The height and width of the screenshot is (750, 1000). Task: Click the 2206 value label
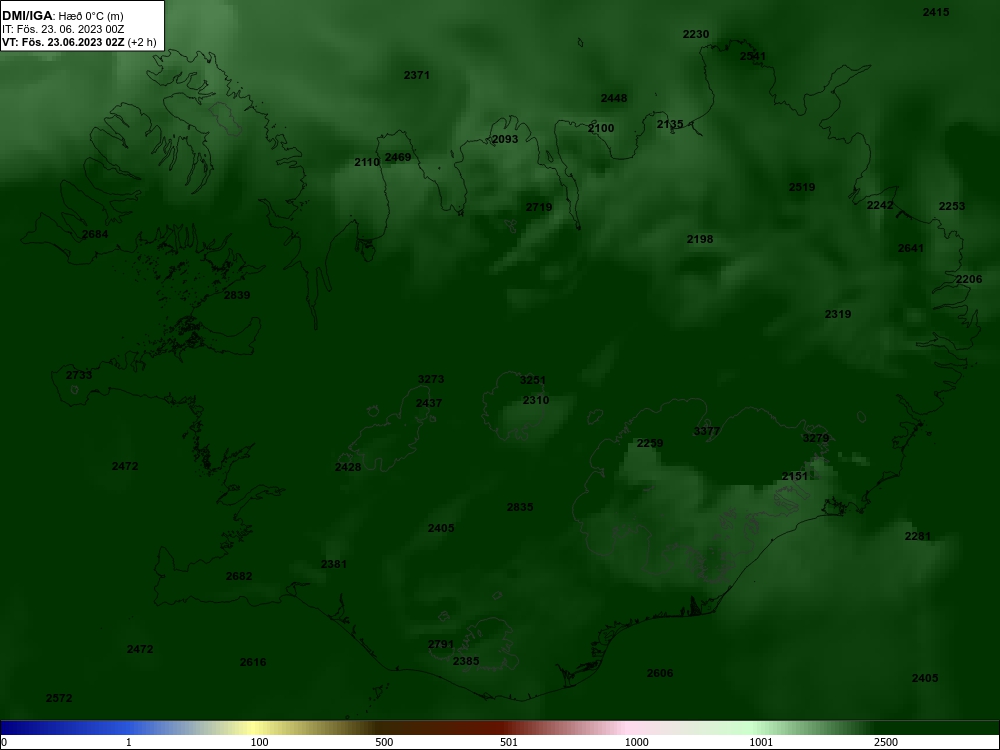[x=969, y=279]
